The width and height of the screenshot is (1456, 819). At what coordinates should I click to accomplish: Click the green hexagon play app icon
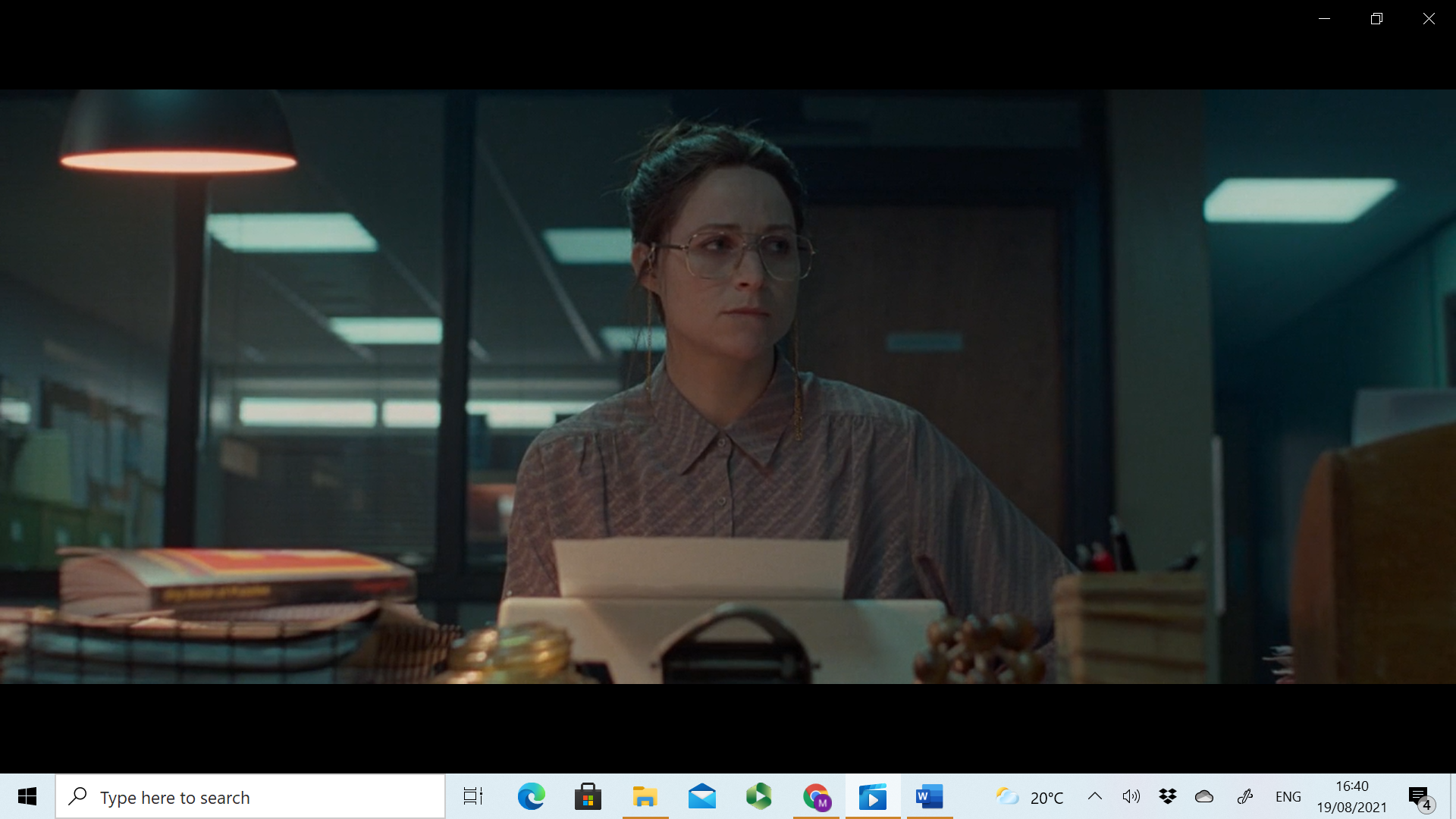click(758, 796)
